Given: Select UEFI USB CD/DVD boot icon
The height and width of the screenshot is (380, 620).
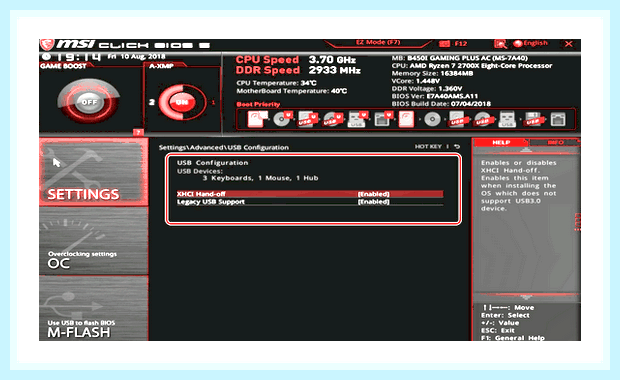Looking at the screenshot, I should pos(333,119).
